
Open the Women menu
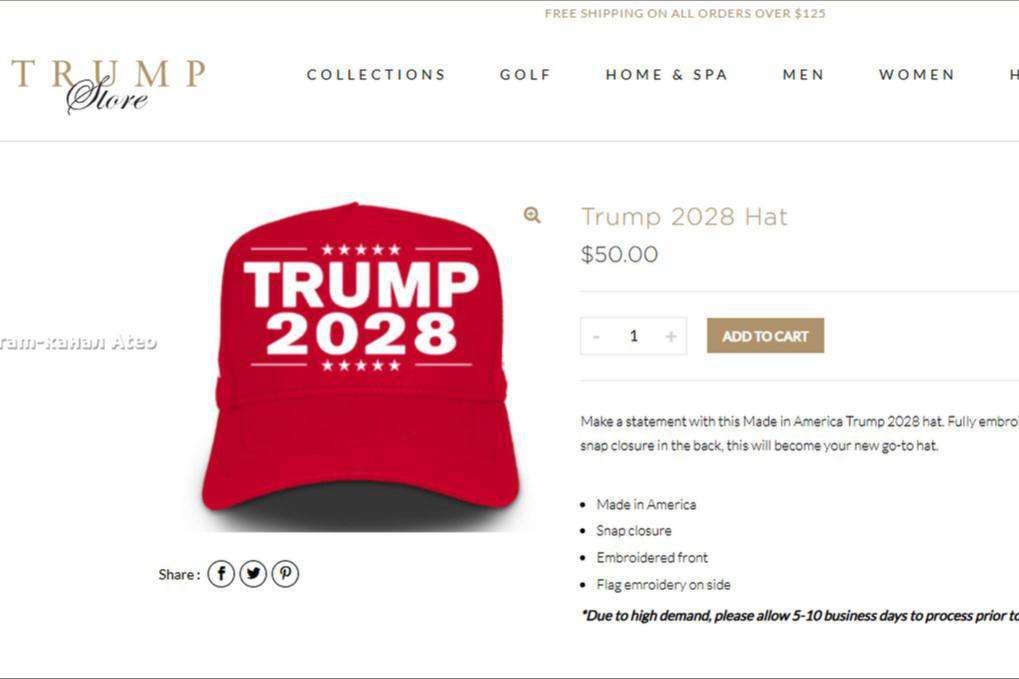pyautogui.click(x=917, y=75)
